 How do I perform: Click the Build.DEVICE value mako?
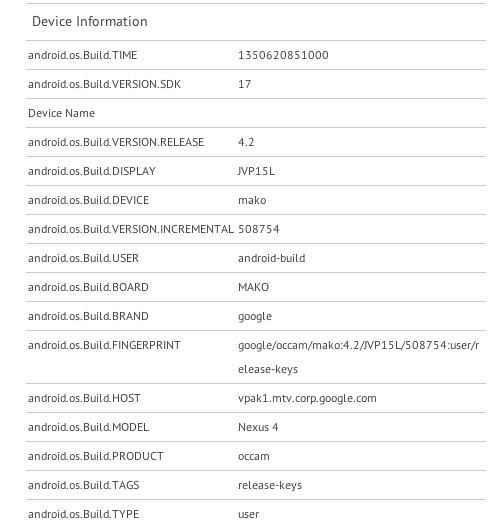[x=252, y=200]
